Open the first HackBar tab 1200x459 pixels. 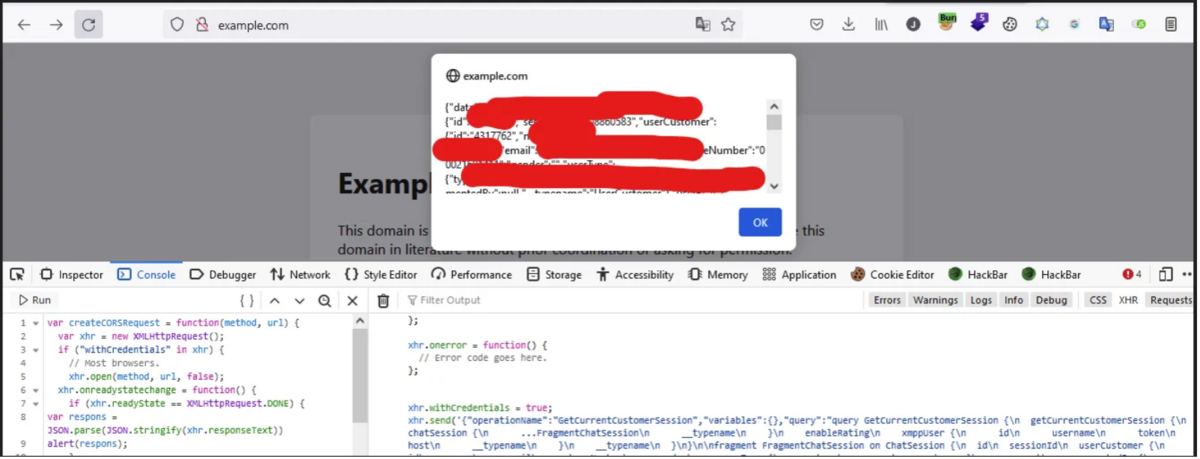click(977, 275)
